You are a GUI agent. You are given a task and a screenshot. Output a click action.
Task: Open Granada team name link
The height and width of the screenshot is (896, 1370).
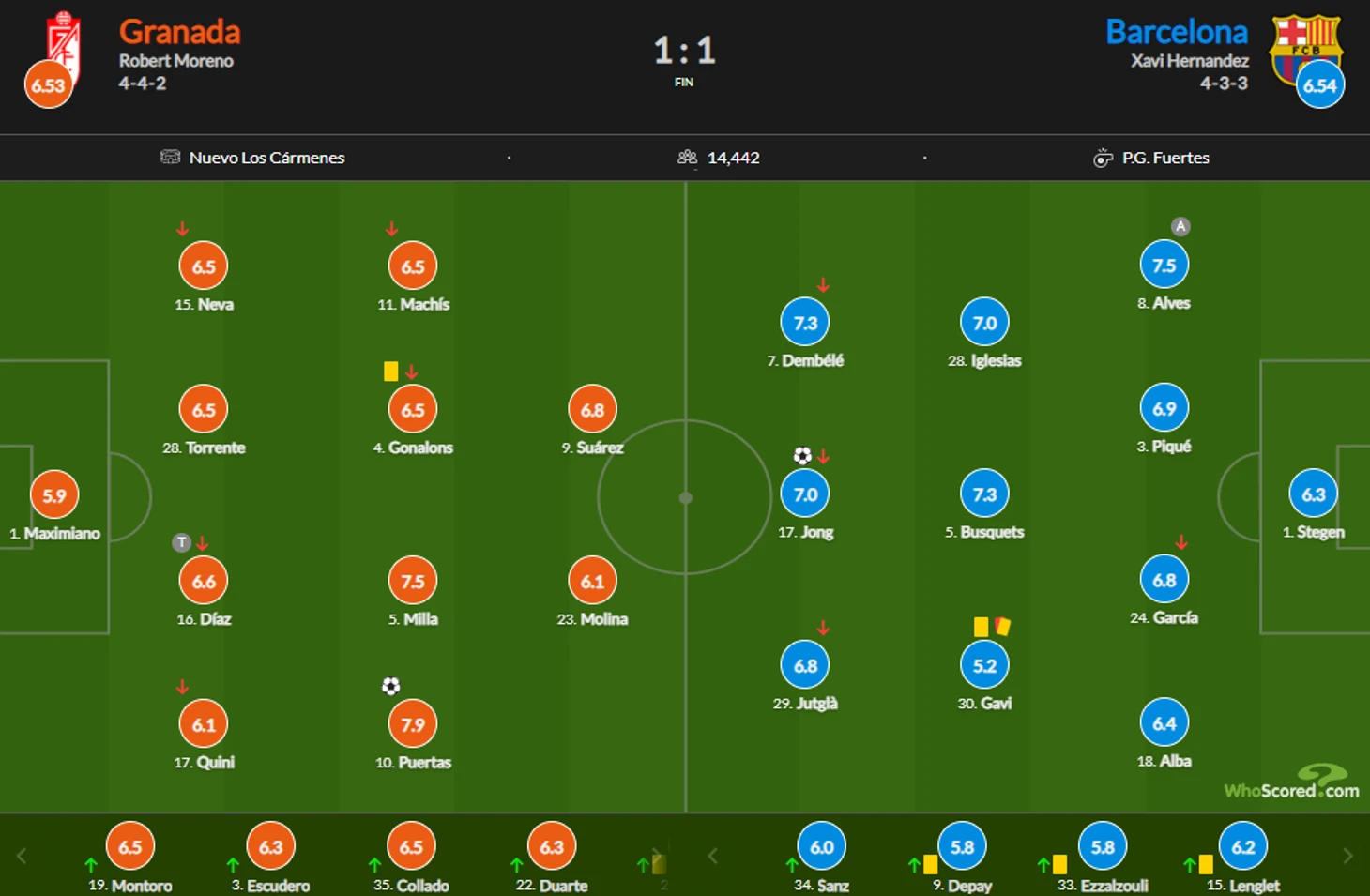[179, 32]
